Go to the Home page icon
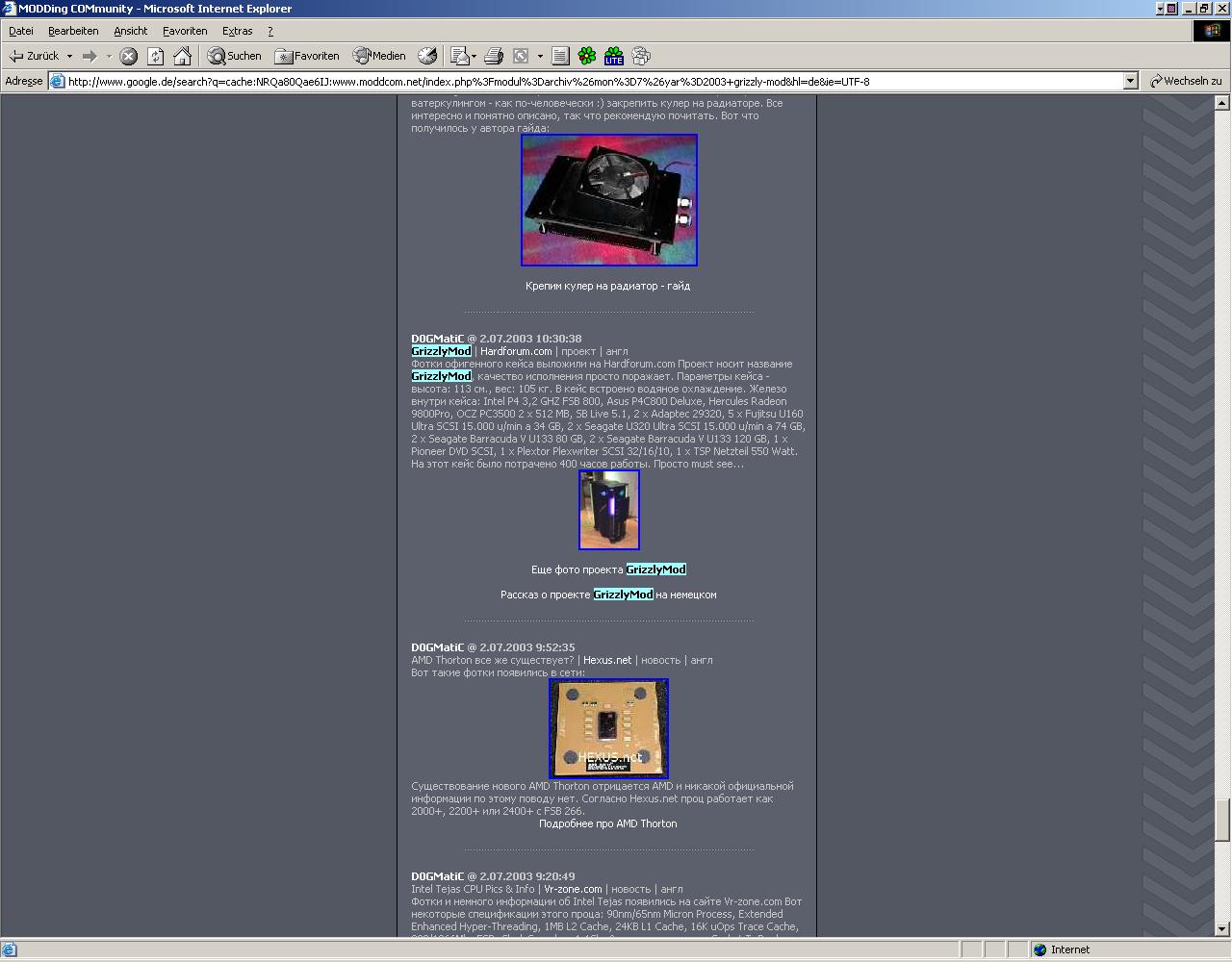The width and height of the screenshot is (1232, 962). tap(182, 56)
